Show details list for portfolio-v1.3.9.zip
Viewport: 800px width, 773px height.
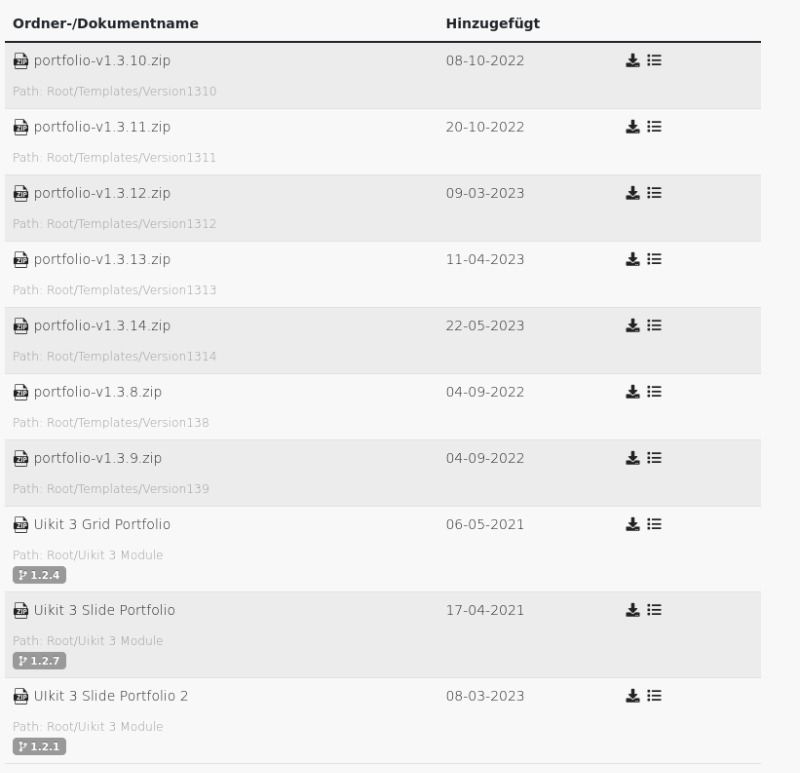[655, 457]
